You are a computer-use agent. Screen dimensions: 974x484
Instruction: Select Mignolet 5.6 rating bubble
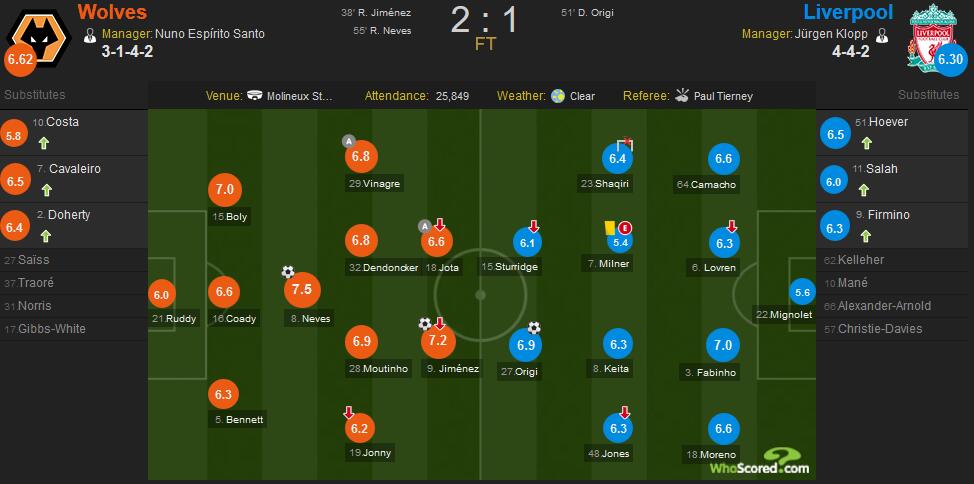[x=801, y=293]
